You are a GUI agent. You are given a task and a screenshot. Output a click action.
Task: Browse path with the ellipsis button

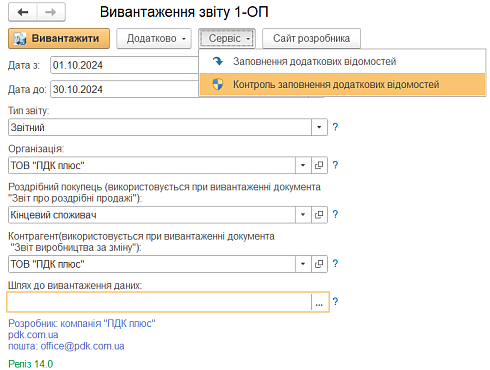(319, 302)
